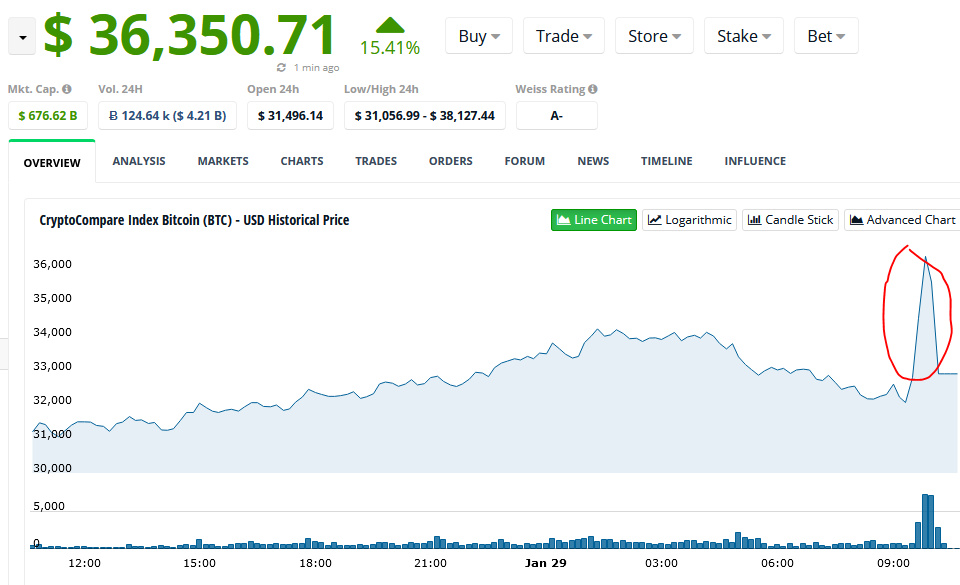Viewport: 960px width, 585px height.
Task: Click the Low/High 24h range value
Action: point(425,116)
